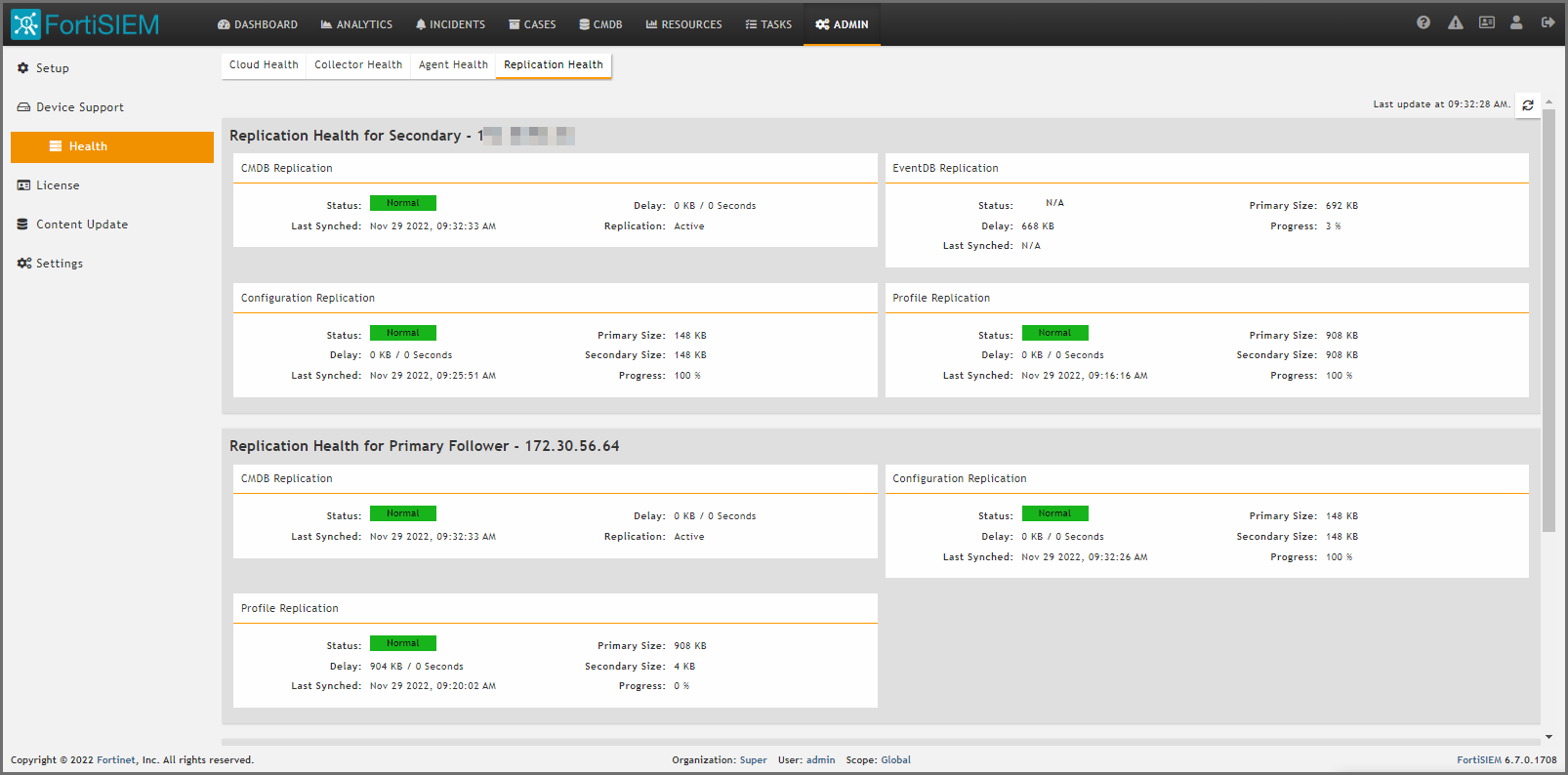Viewport: 1568px width, 775px height.
Task: Click the Primary Follower CMDB Normal status badge
Action: click(403, 513)
